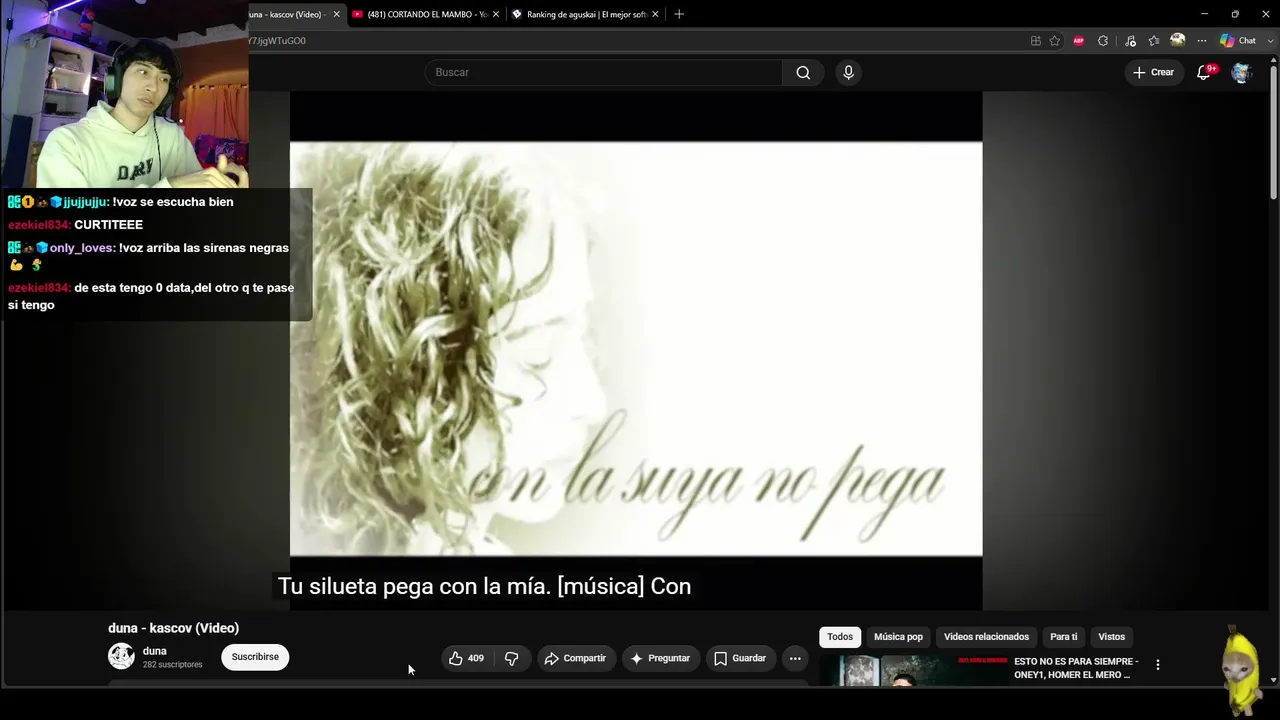Open browser settings and more menu
The height and width of the screenshot is (720, 1280).
click(1202, 41)
